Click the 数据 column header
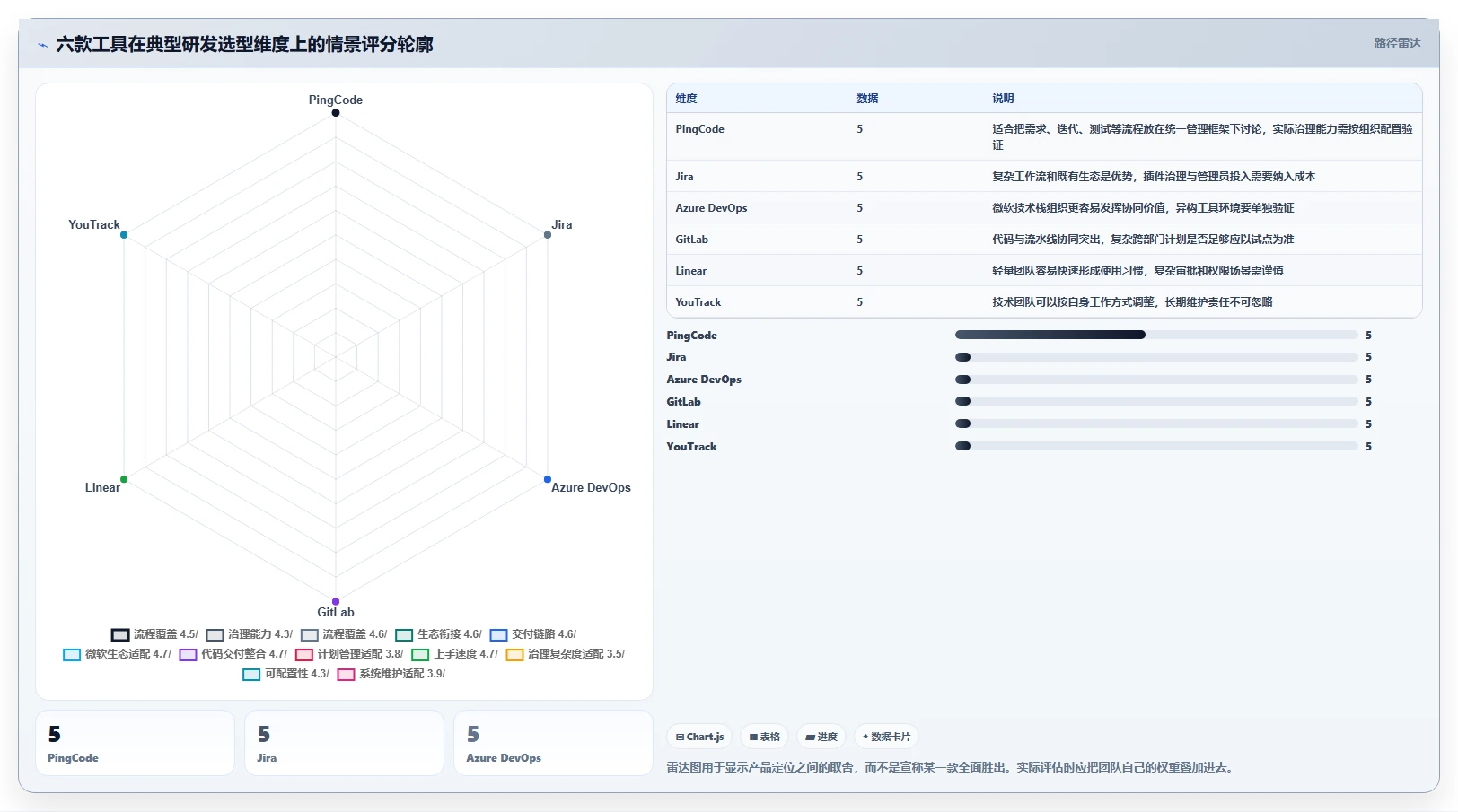The height and width of the screenshot is (812, 1458). tap(867, 99)
